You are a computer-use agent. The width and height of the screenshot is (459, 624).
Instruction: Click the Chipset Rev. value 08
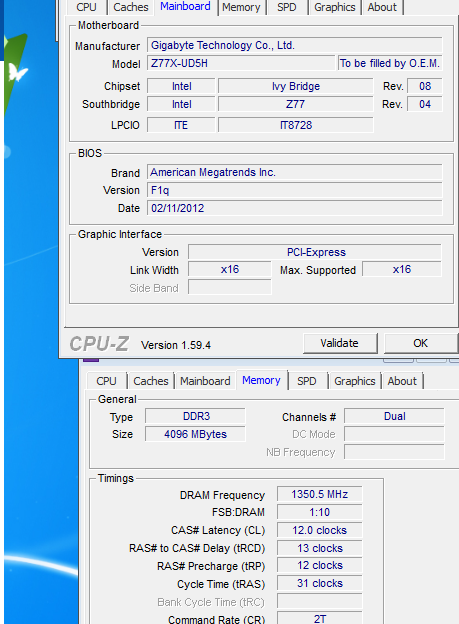(x=425, y=86)
